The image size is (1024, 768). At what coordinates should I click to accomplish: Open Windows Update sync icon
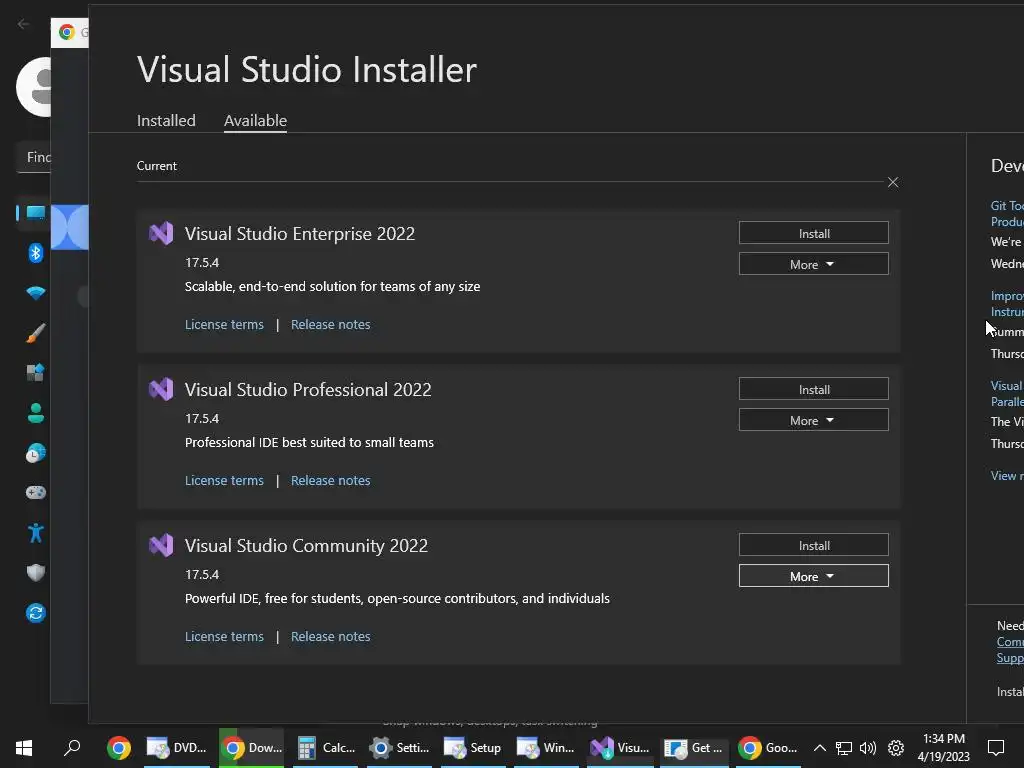35,612
